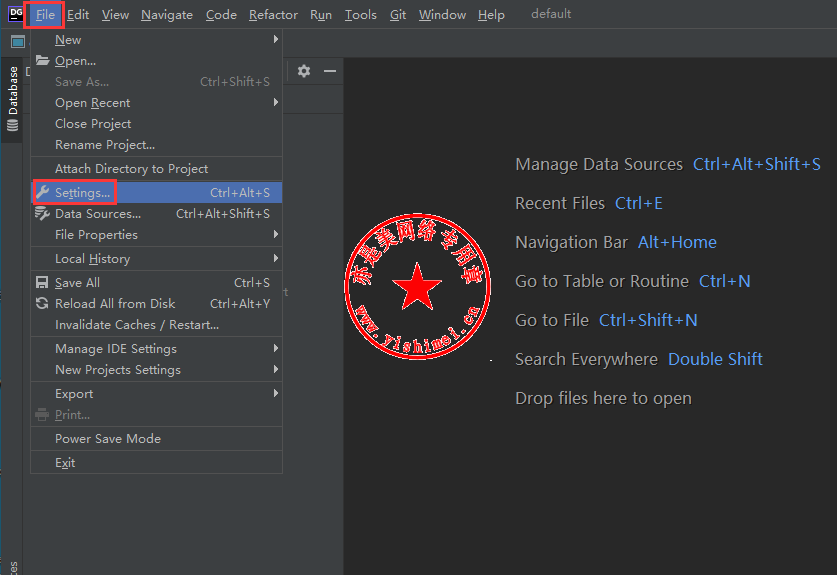Choose Open... from the File menu
This screenshot has height=575, width=837.
point(156,61)
